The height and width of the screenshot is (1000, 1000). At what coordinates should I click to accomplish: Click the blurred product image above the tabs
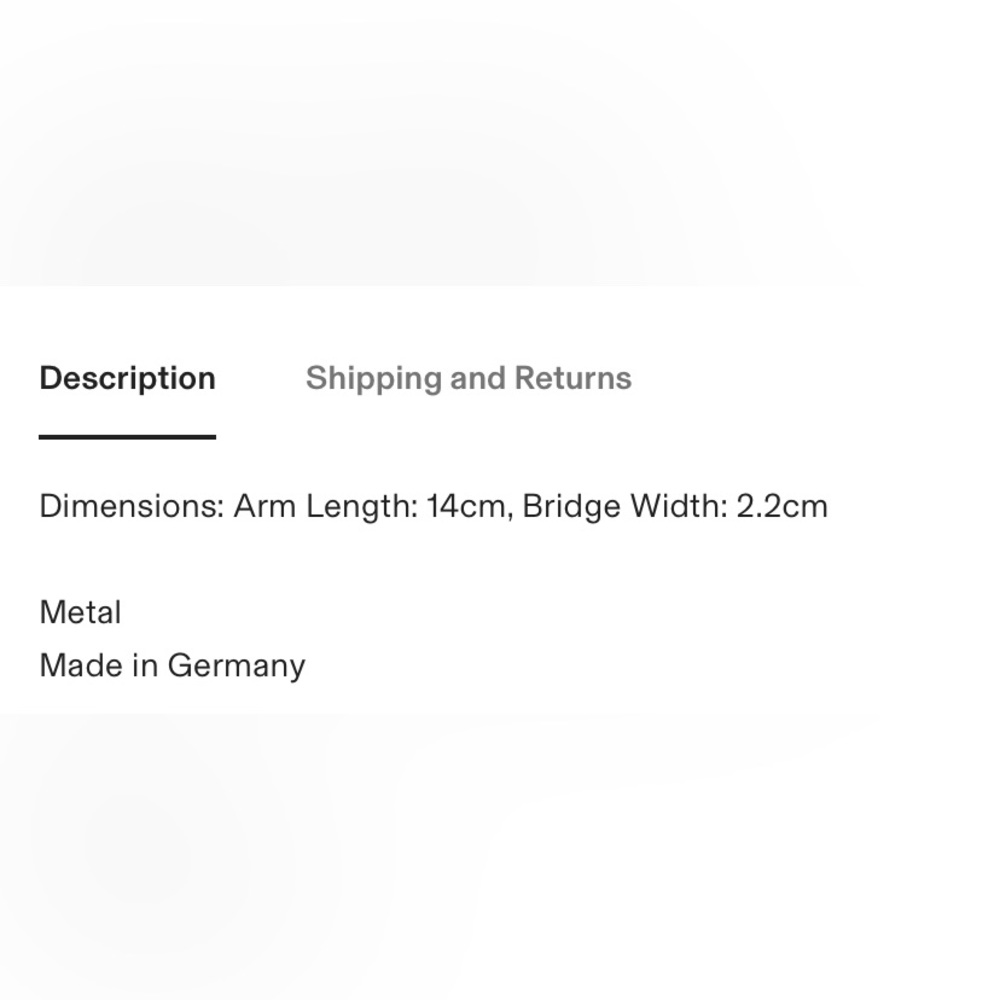click(500, 143)
